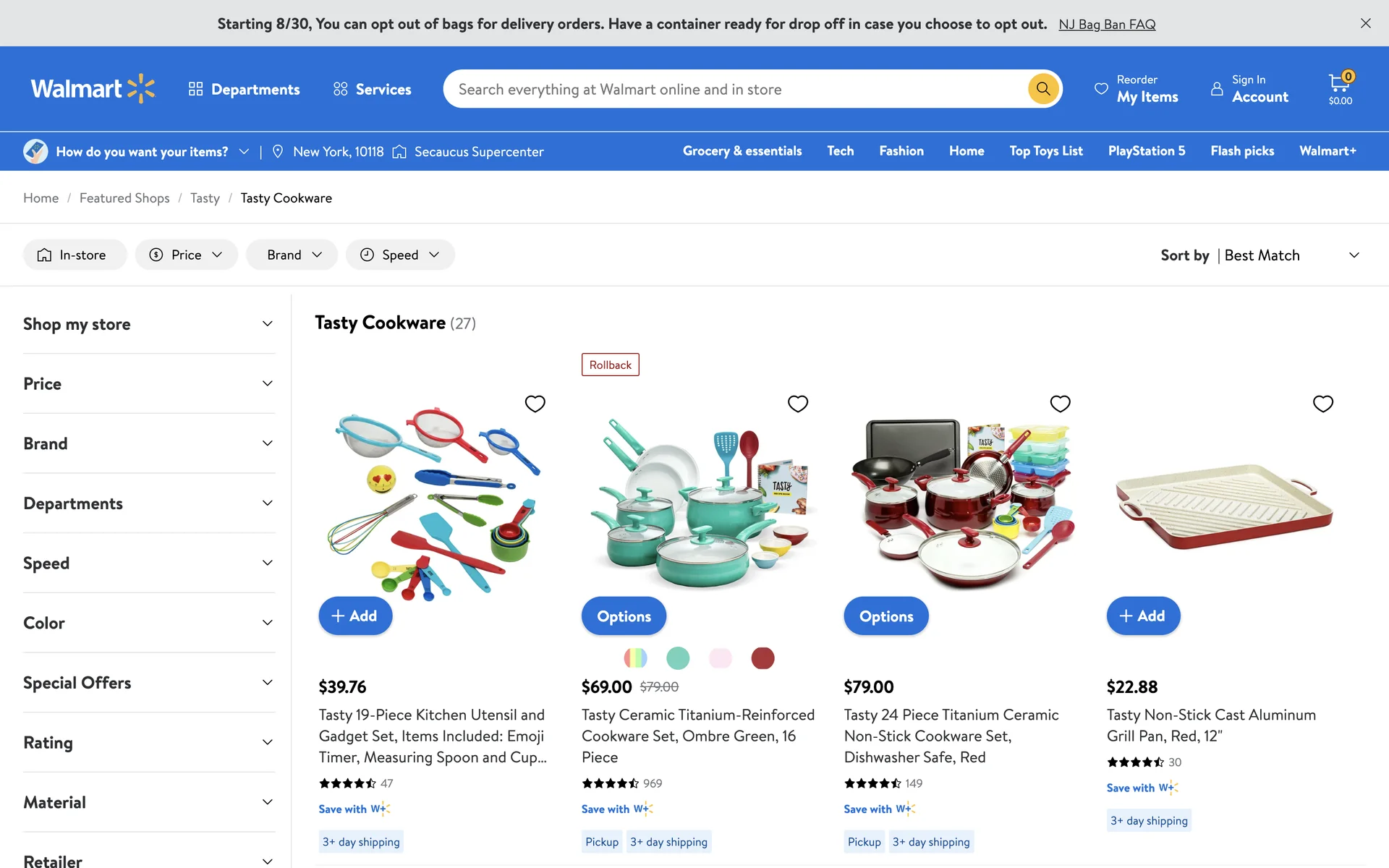Heart the 24 Piece Cookware Set
This screenshot has height=868, width=1389.
coord(1060,404)
